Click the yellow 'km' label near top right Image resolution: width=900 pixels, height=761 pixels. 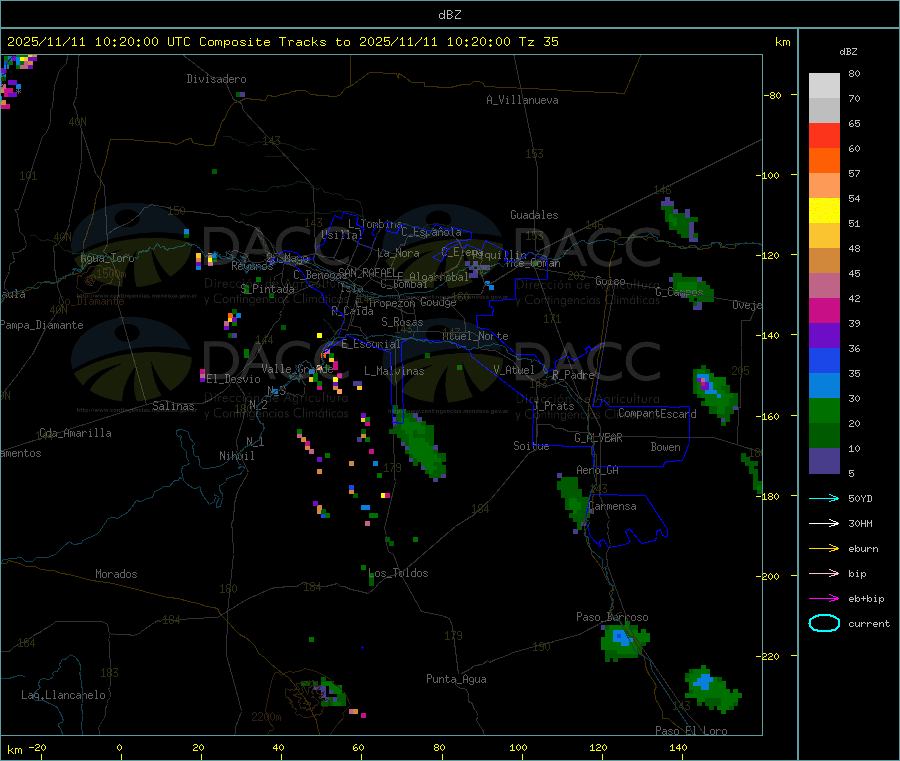click(x=782, y=42)
